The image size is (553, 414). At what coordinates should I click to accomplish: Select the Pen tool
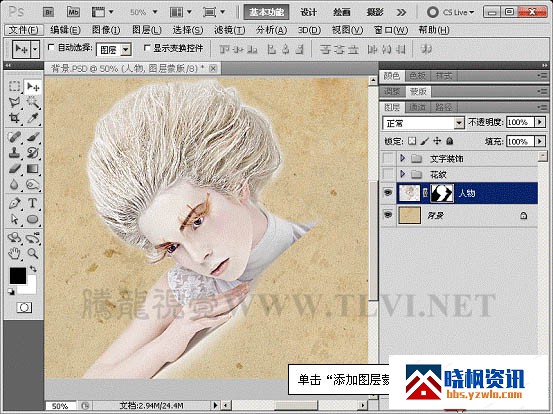coord(14,203)
